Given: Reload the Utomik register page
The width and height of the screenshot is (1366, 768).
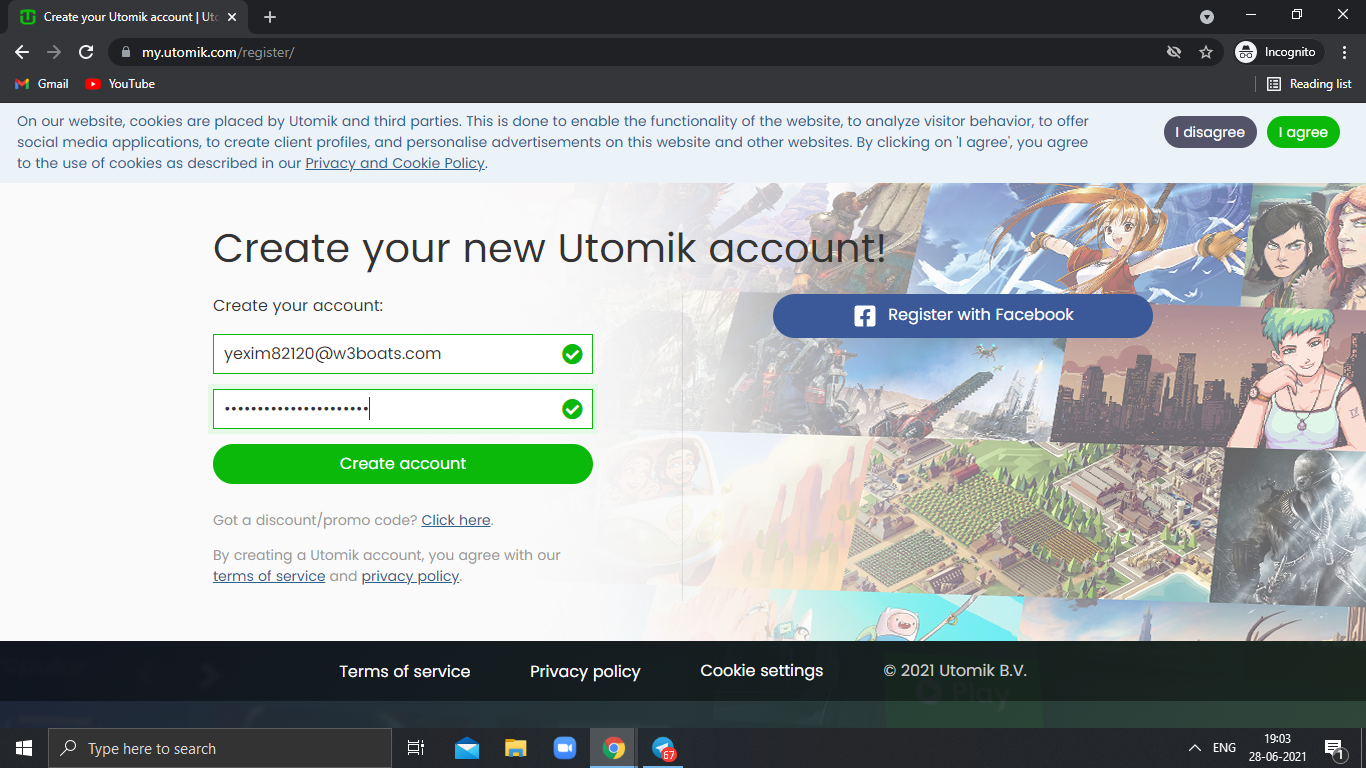Looking at the screenshot, I should (86, 52).
